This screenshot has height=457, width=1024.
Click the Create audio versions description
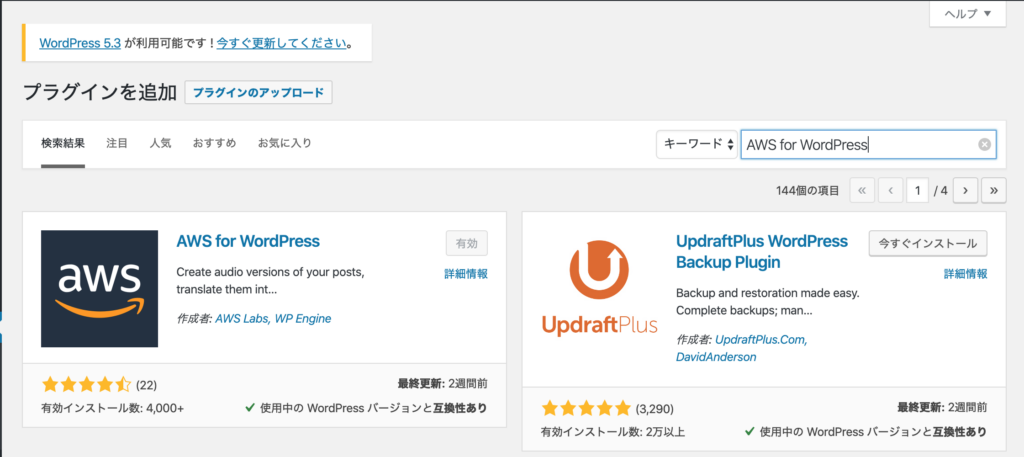click(270, 280)
